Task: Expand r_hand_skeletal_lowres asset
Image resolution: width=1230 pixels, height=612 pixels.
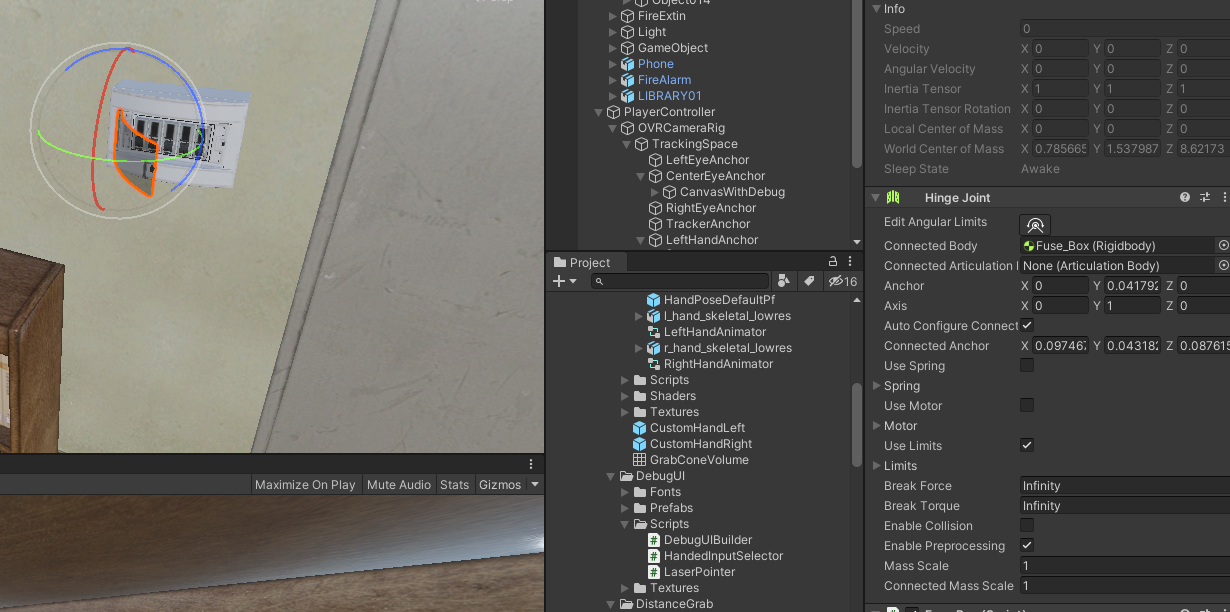Action: point(639,348)
